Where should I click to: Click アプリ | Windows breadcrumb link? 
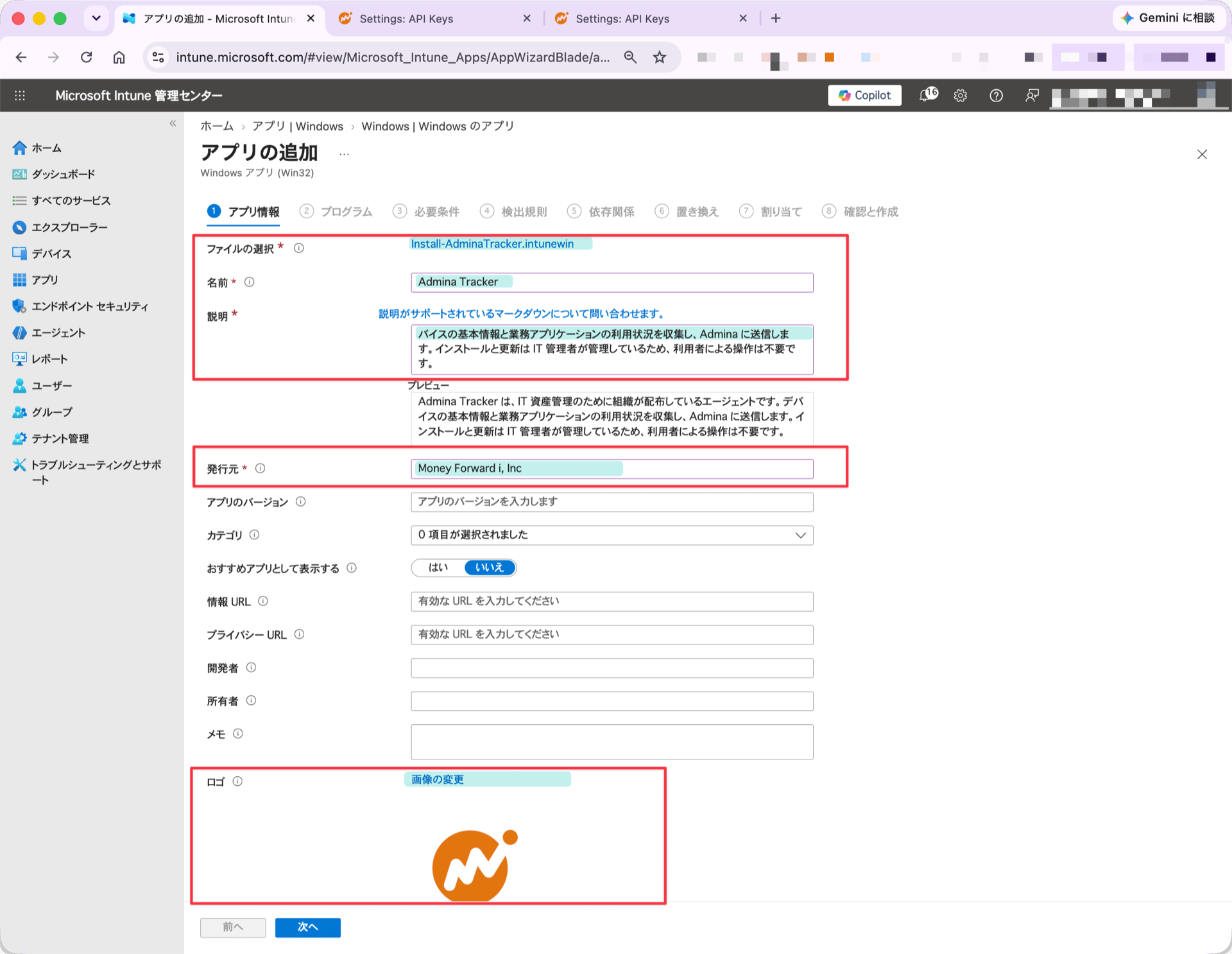[x=297, y=126]
